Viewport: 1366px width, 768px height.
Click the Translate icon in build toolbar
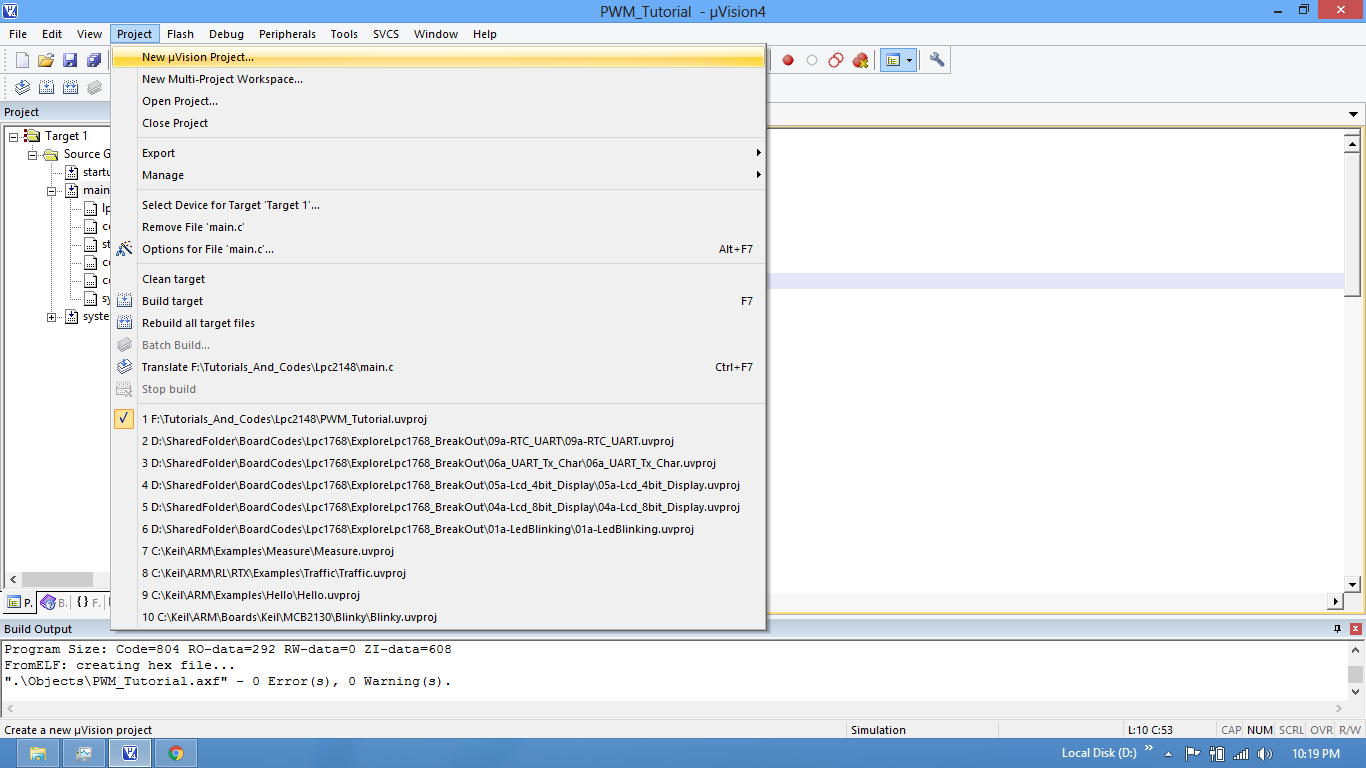[x=22, y=87]
